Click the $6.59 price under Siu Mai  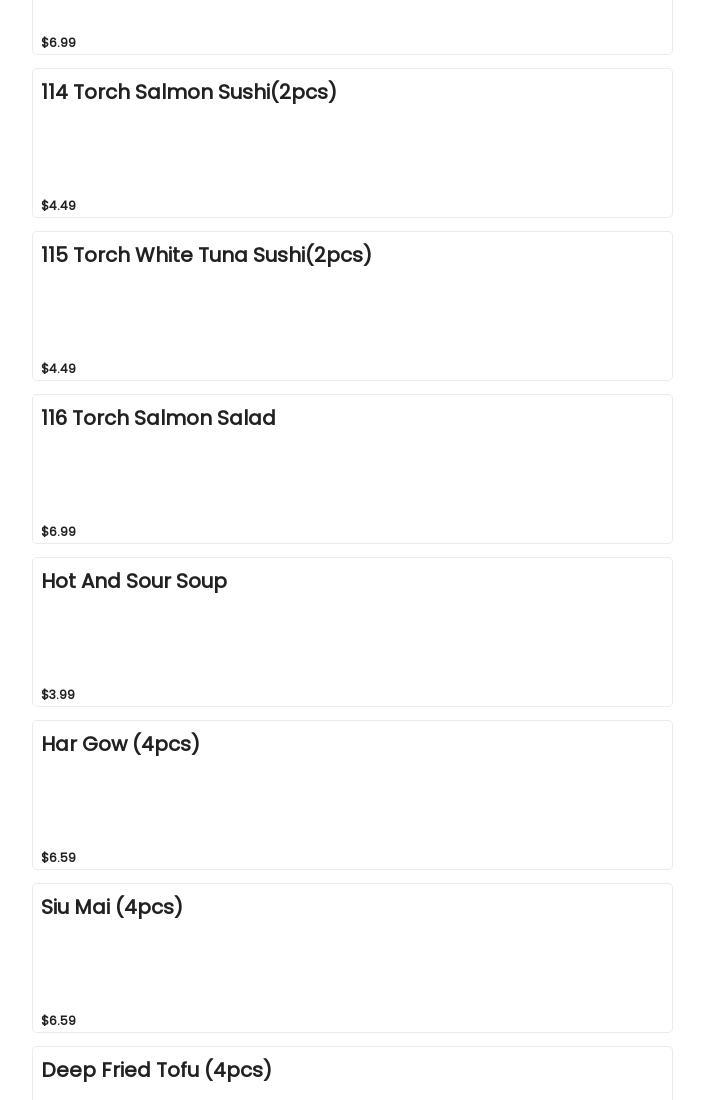click(x=58, y=1020)
